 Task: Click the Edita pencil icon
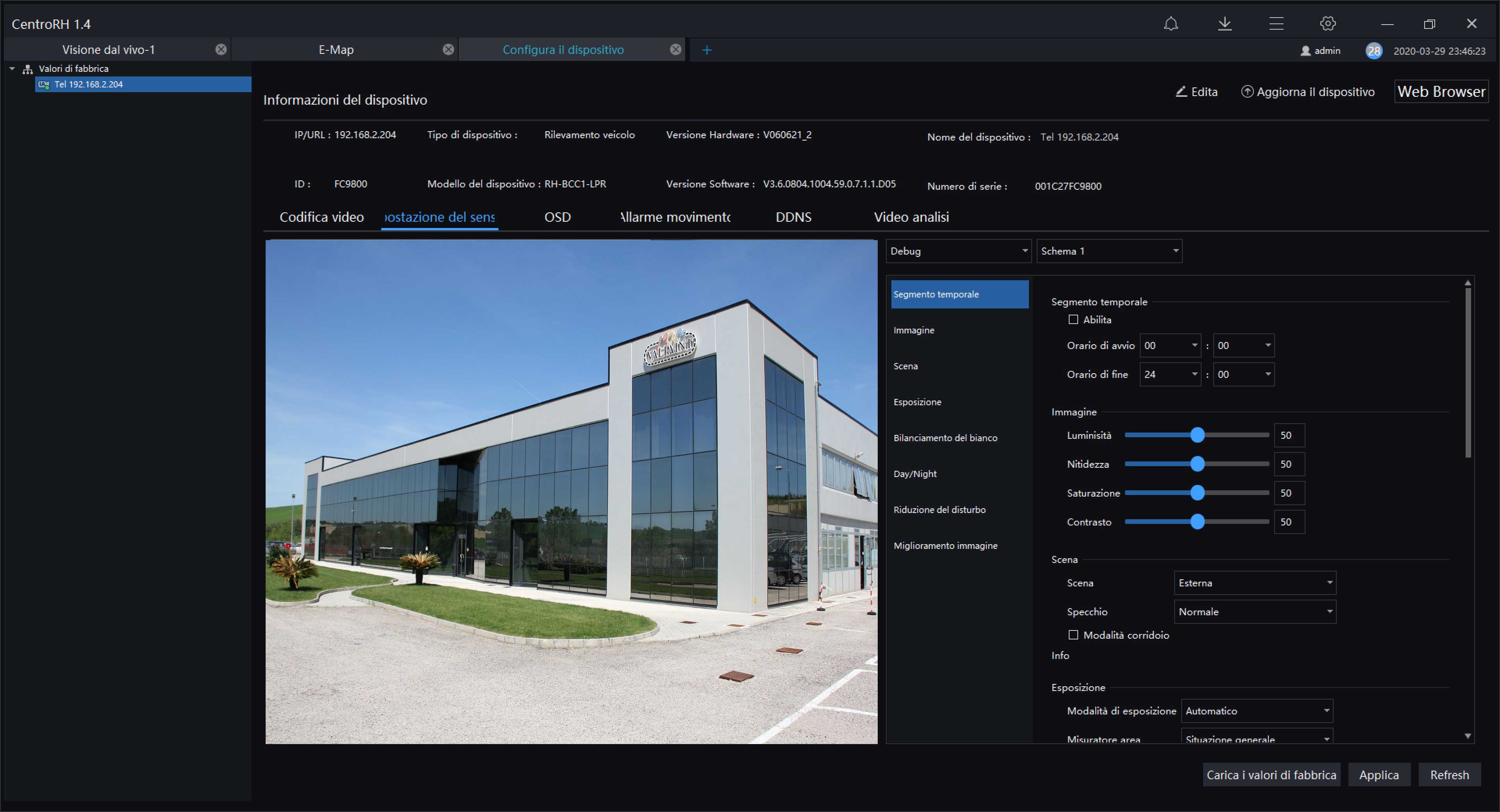[1181, 92]
